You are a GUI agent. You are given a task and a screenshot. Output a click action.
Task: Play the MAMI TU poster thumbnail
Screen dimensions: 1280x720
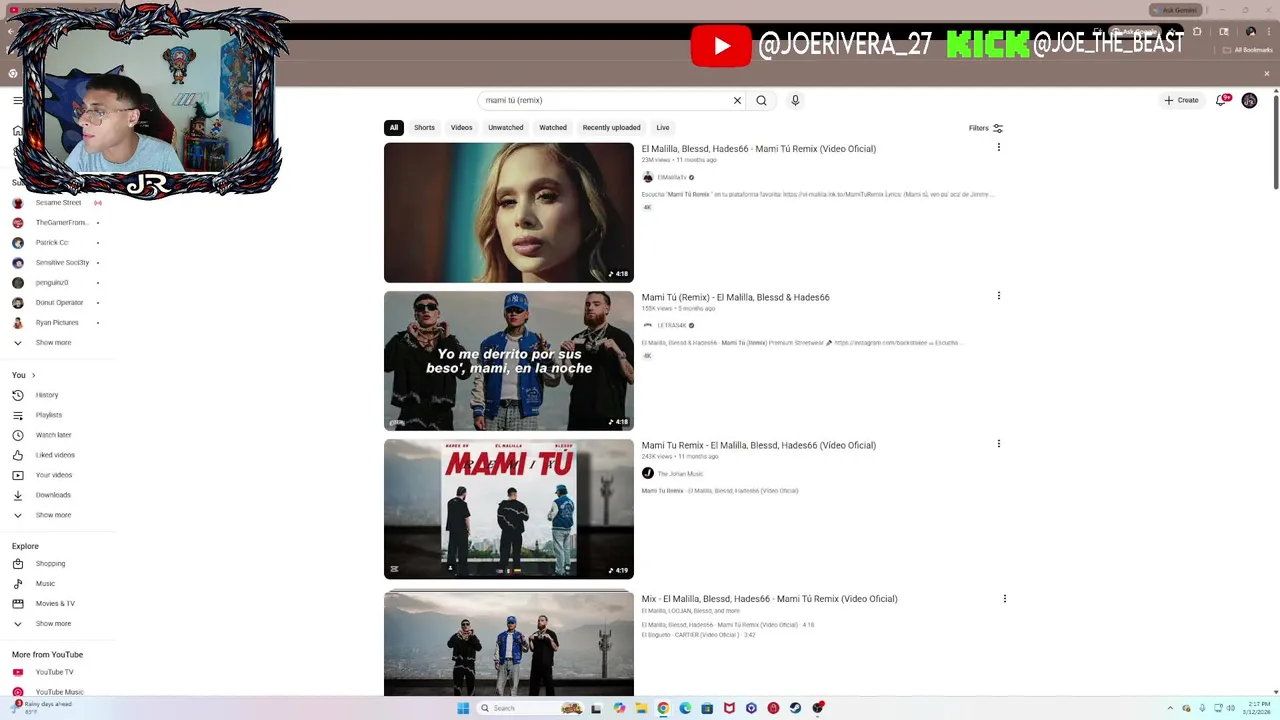click(508, 508)
